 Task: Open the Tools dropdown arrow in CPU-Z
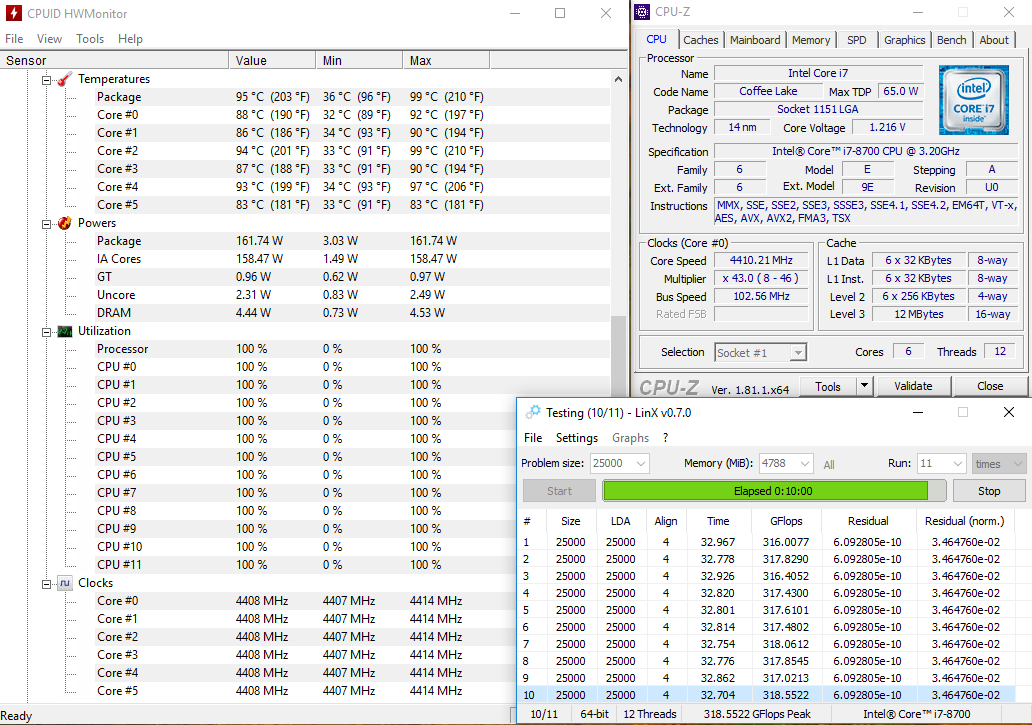pos(864,386)
